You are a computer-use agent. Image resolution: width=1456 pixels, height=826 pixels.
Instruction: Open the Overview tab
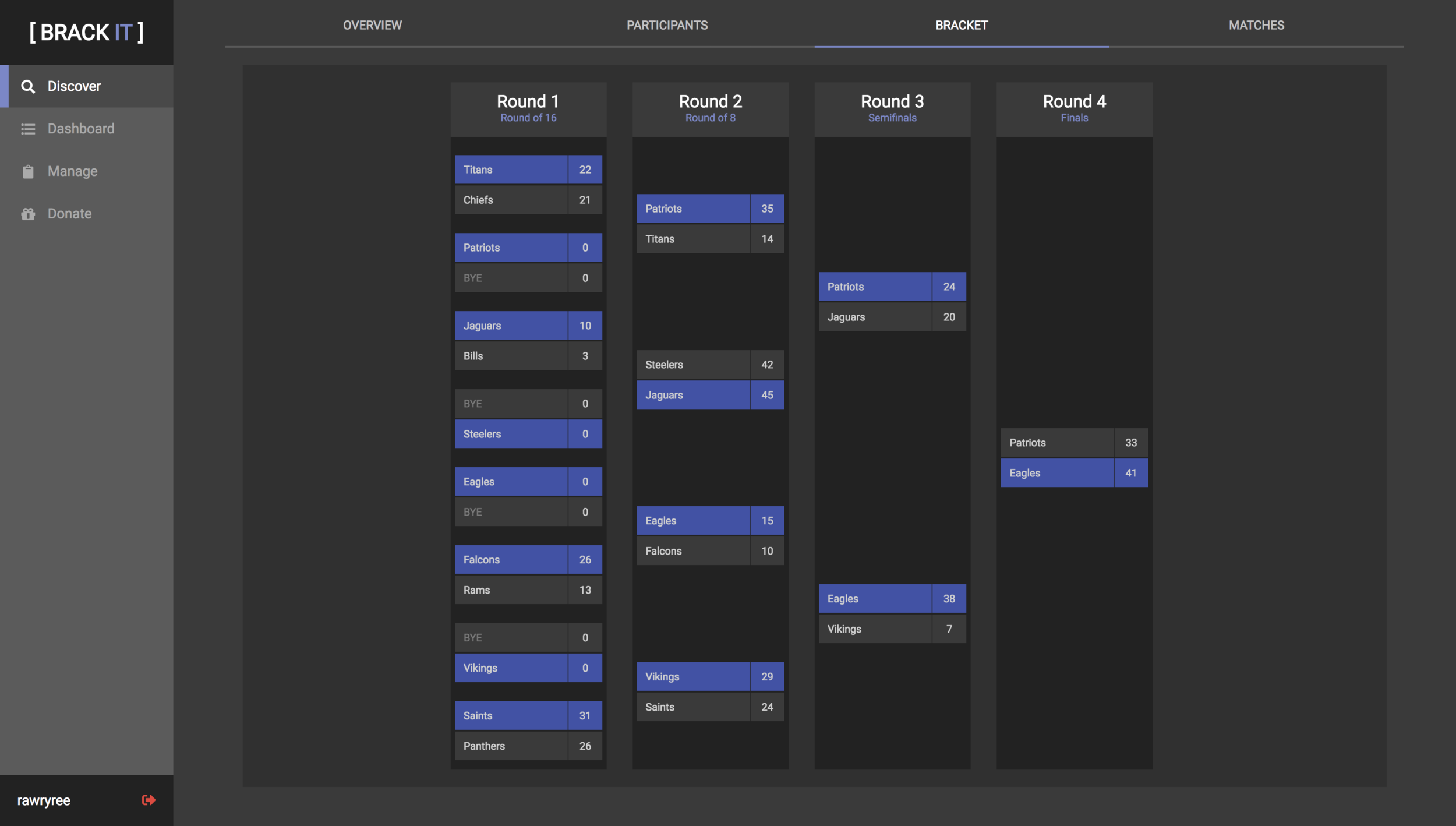tap(372, 25)
